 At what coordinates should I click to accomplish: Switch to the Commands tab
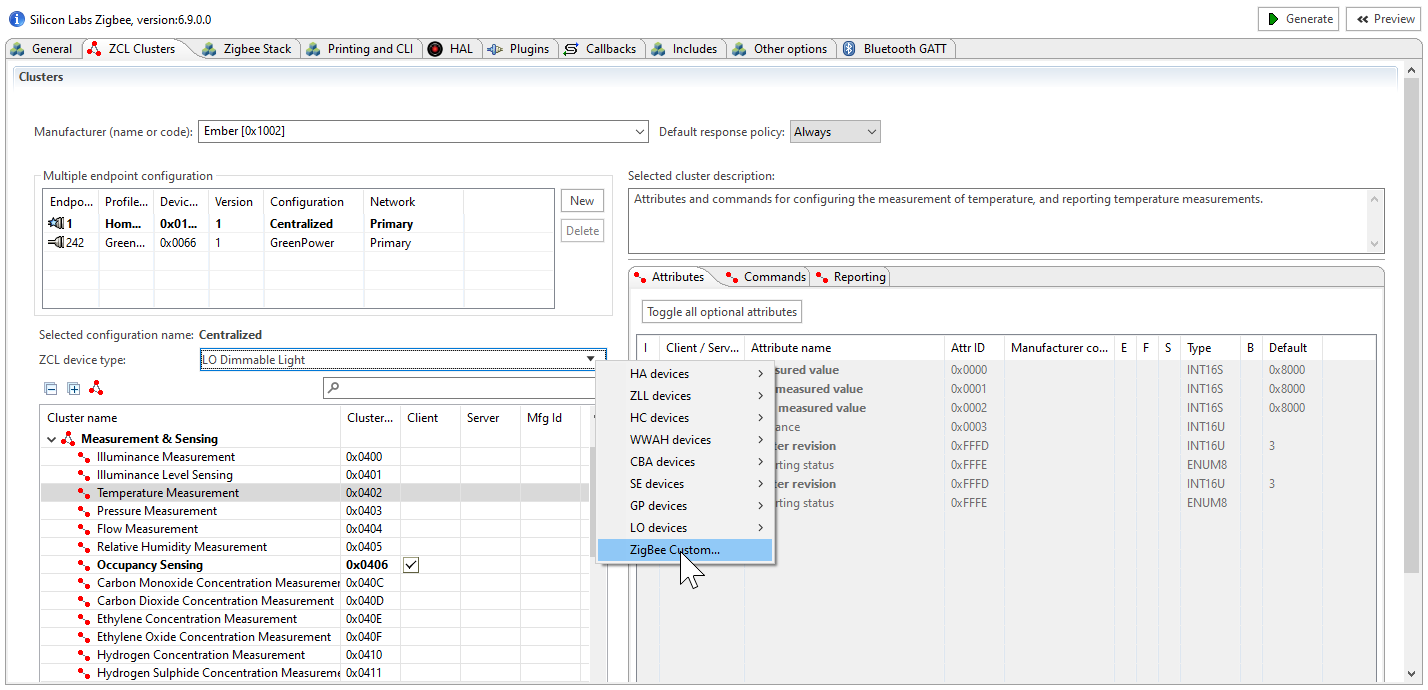coord(766,277)
